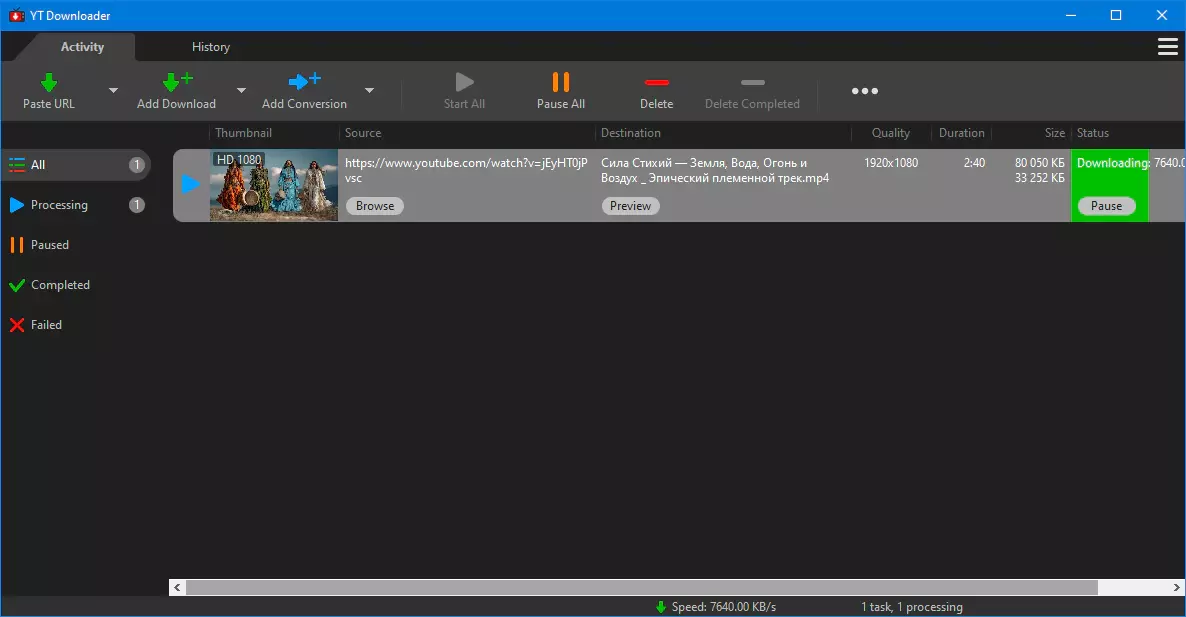The width and height of the screenshot is (1186, 617).
Task: Click the HD 1080 video thumbnail
Action: pos(274,186)
